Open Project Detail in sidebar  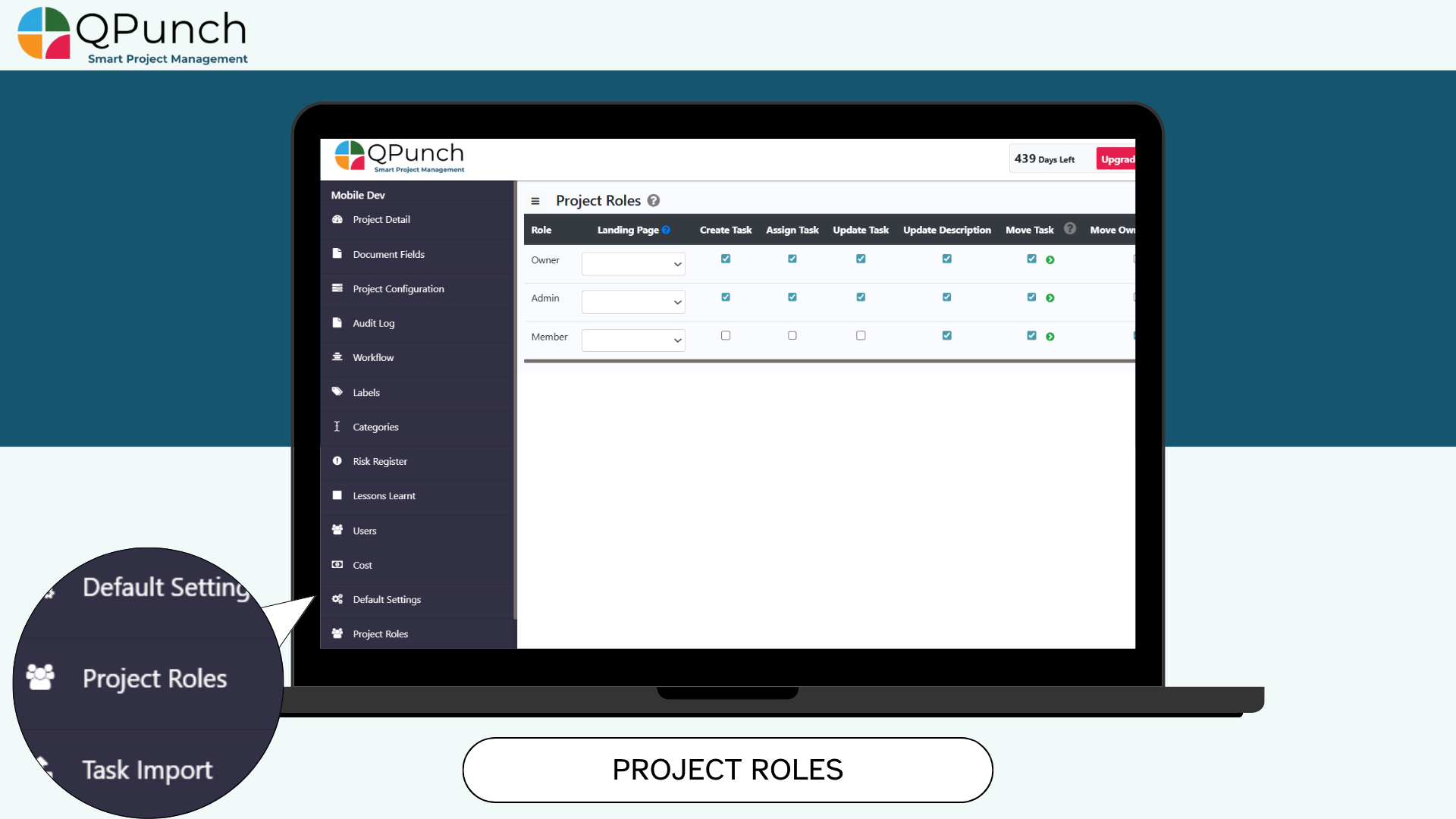click(381, 219)
